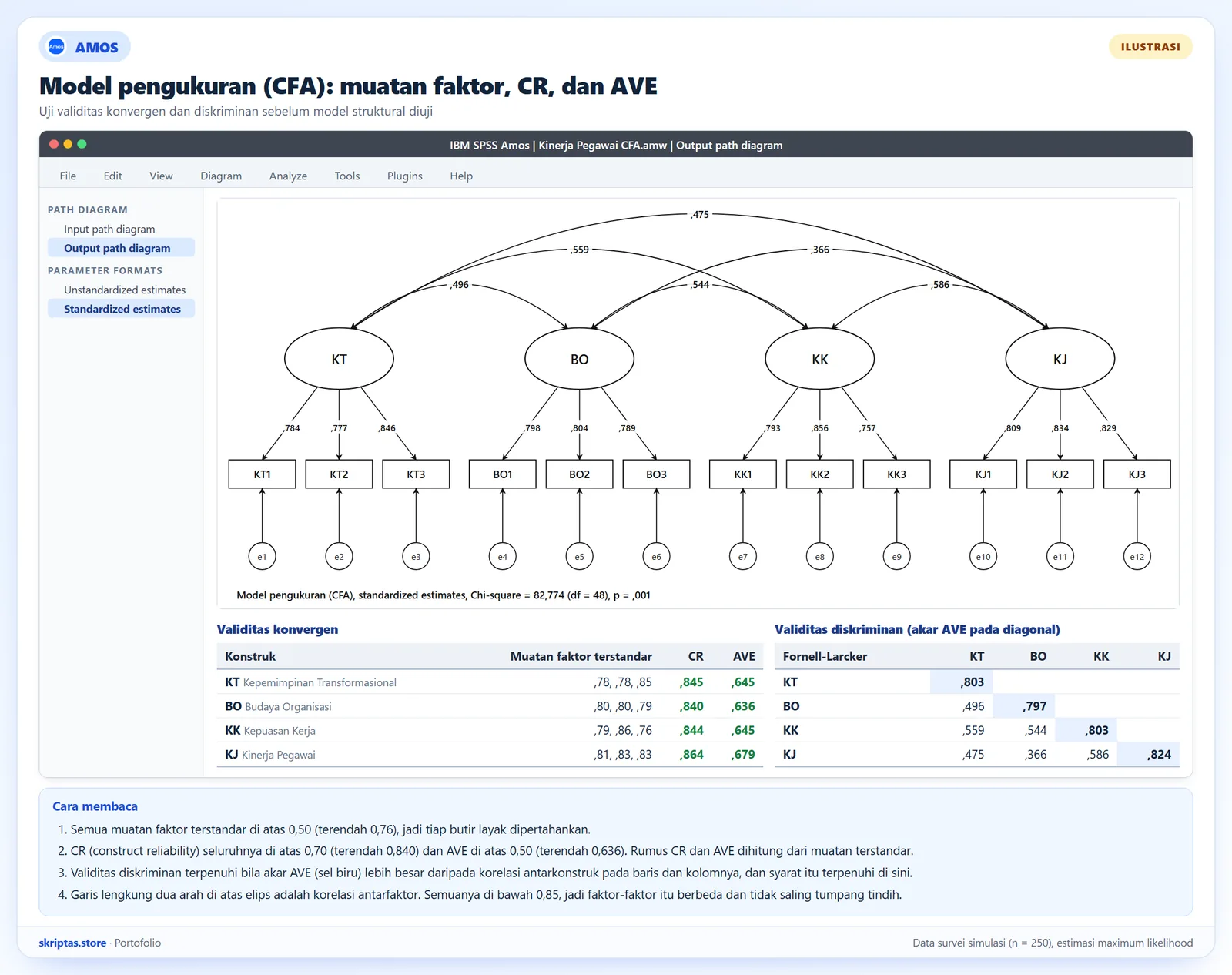Open the File menu

68,176
